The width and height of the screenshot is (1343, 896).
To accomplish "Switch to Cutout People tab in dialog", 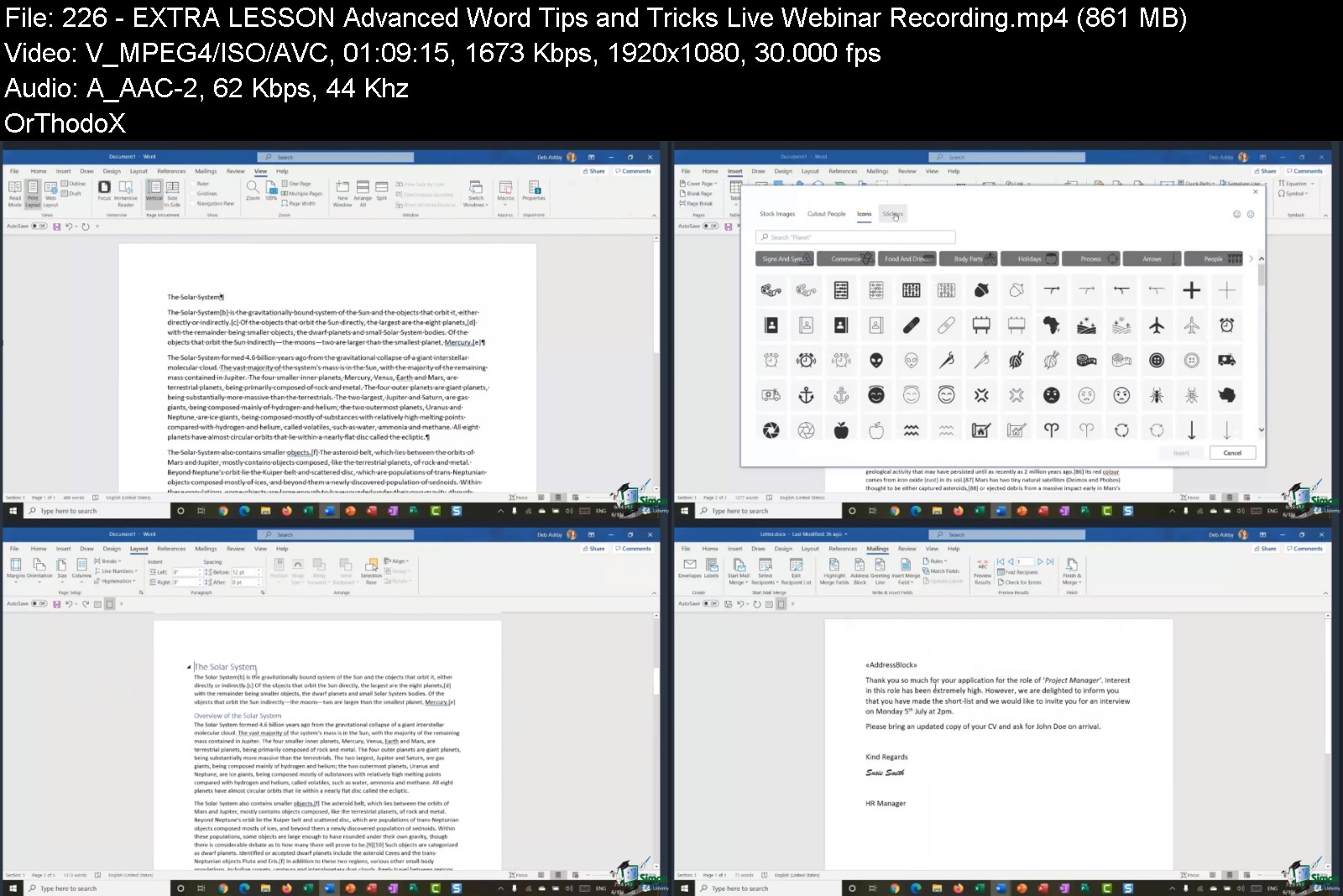I will [x=826, y=214].
